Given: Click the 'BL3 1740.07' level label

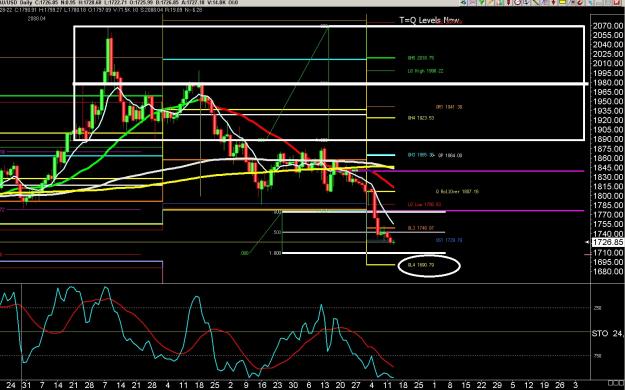Looking at the screenshot, I should 421,228.
